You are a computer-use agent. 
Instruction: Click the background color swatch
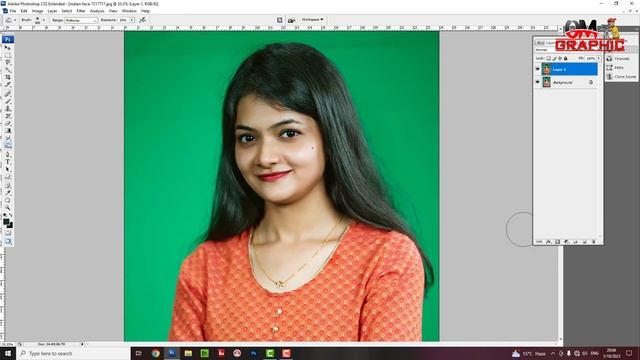(11, 225)
